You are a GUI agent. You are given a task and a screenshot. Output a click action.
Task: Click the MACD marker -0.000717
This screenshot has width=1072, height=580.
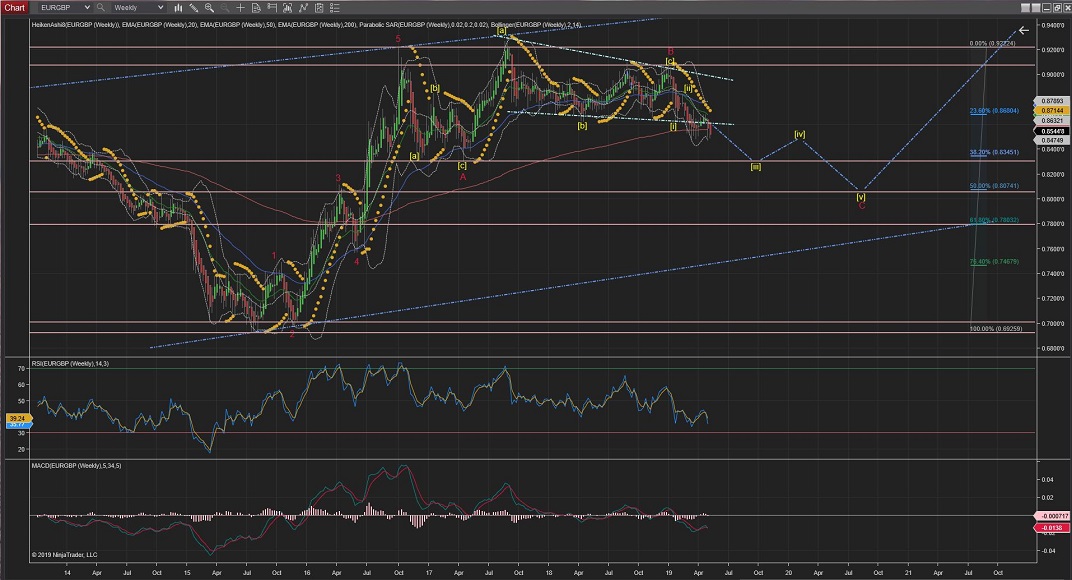[1052, 516]
